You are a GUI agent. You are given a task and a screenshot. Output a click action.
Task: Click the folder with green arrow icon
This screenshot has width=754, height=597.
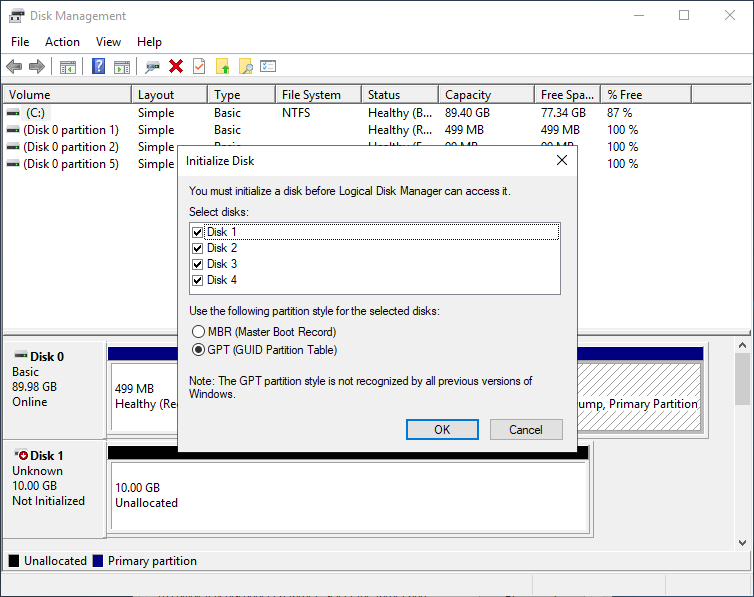pos(222,66)
